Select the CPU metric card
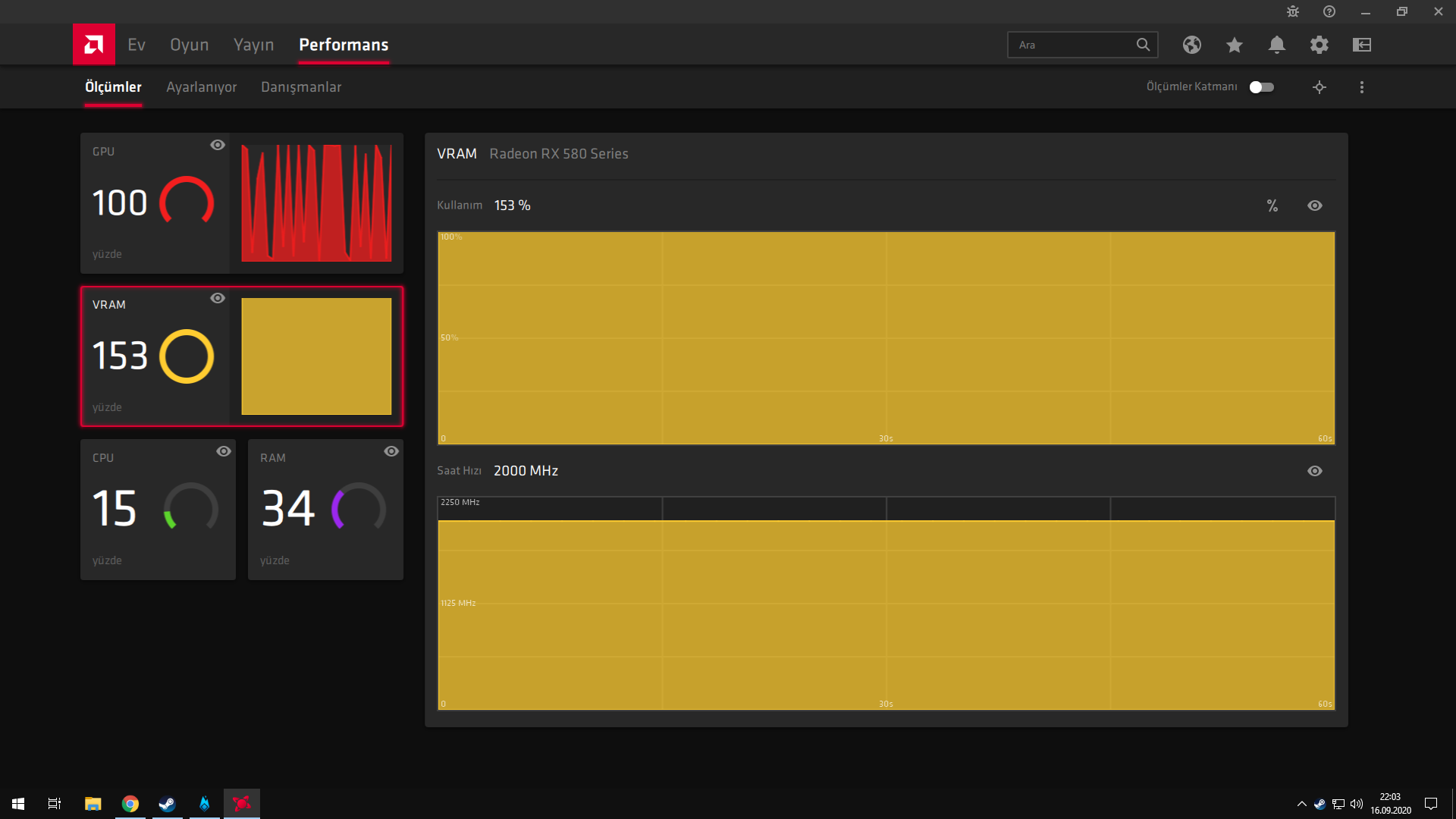Image resolution: width=1456 pixels, height=819 pixels. coord(158,510)
